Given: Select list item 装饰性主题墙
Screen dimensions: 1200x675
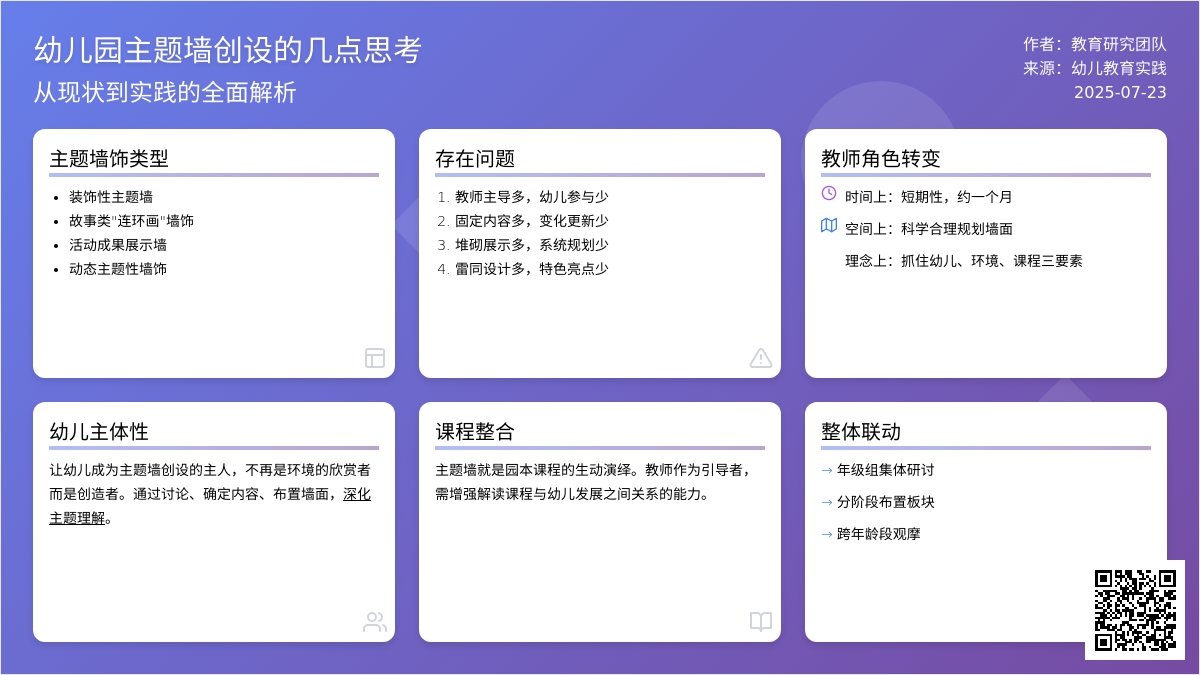Looking at the screenshot, I should pos(111,197).
